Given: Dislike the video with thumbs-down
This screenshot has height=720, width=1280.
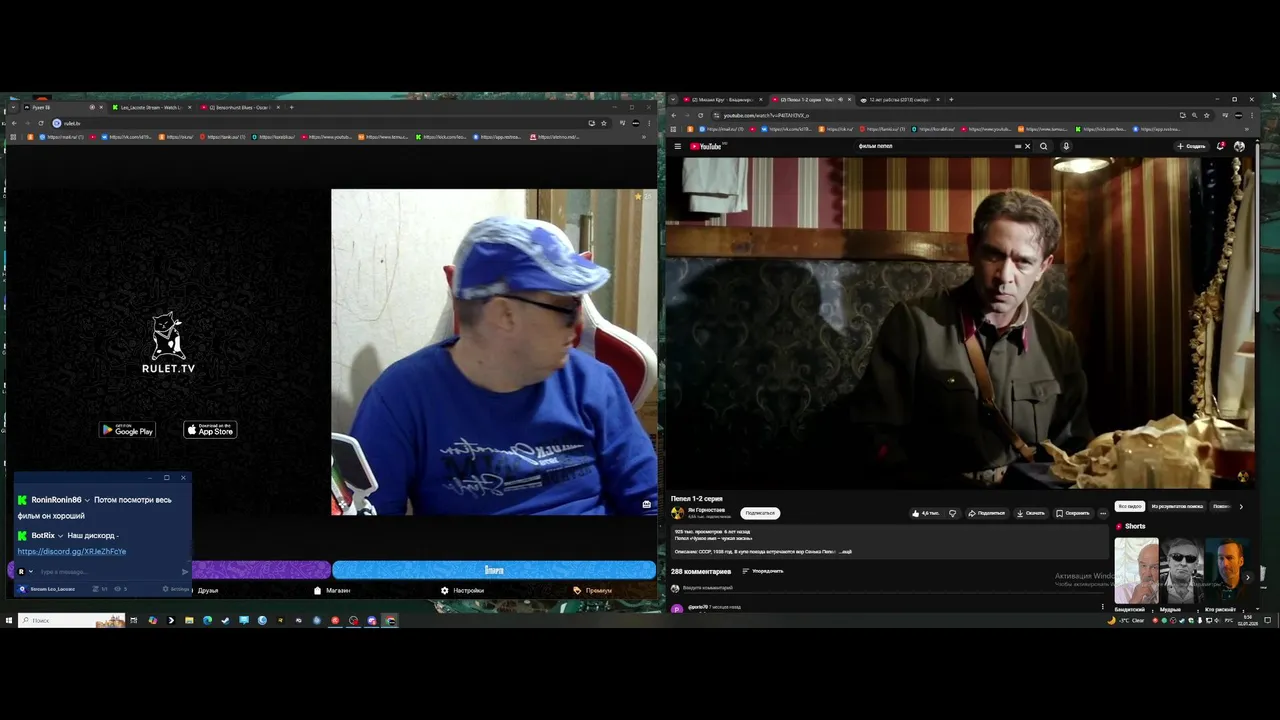Looking at the screenshot, I should click(952, 513).
